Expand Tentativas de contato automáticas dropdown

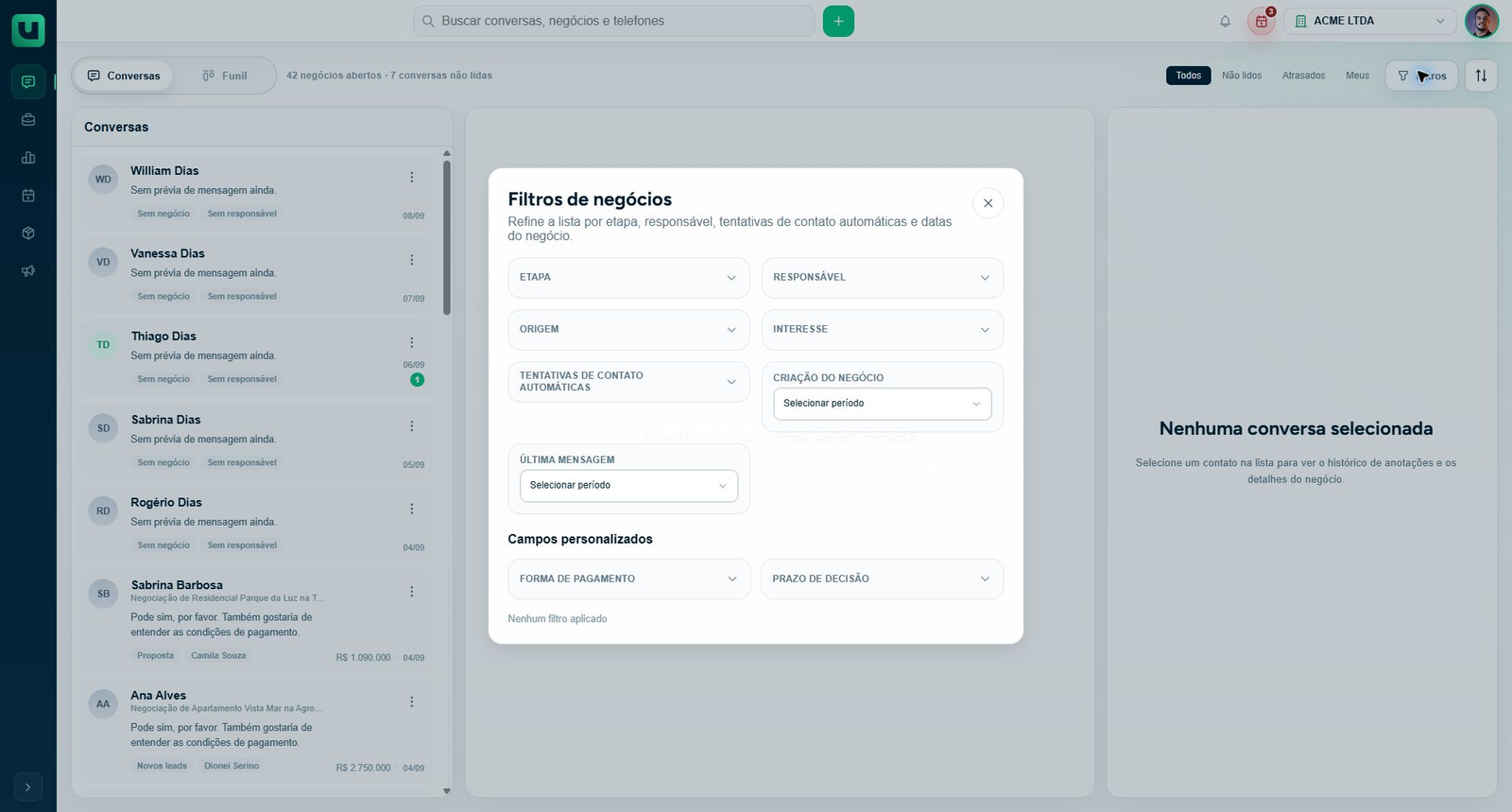628,382
